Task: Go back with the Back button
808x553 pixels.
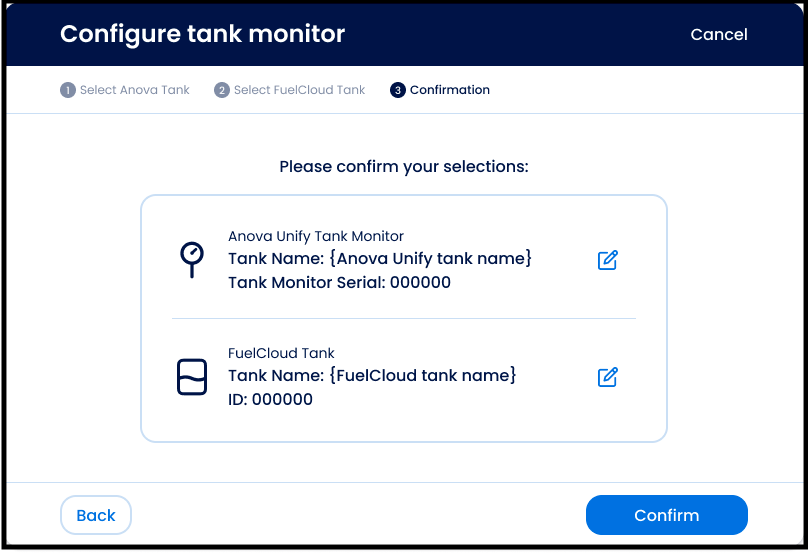Action: tap(96, 515)
